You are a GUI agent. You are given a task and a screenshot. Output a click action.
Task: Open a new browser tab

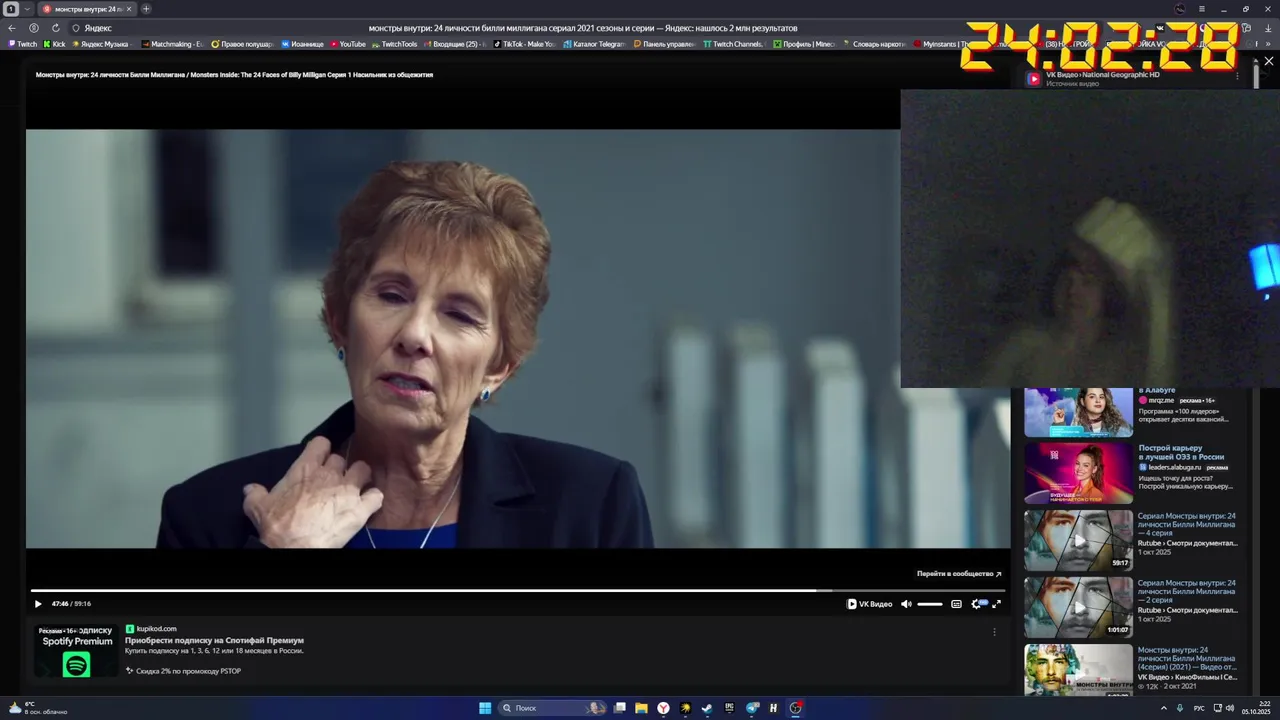[x=146, y=9]
